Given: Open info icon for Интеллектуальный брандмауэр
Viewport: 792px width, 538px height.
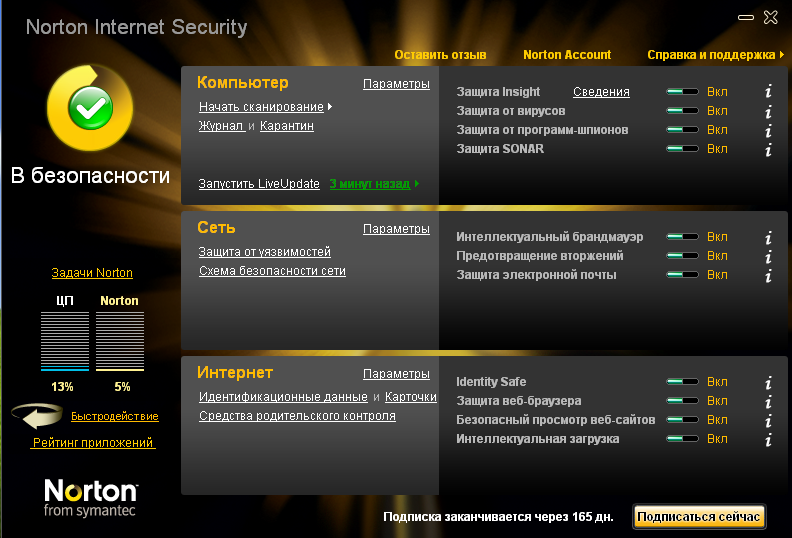Looking at the screenshot, I should pos(768,237).
